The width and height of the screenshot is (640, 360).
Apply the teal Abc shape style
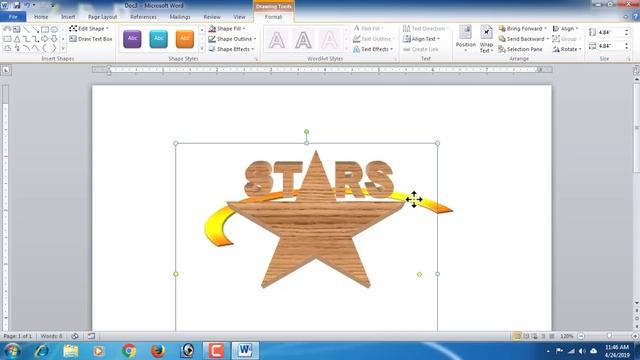[158, 39]
